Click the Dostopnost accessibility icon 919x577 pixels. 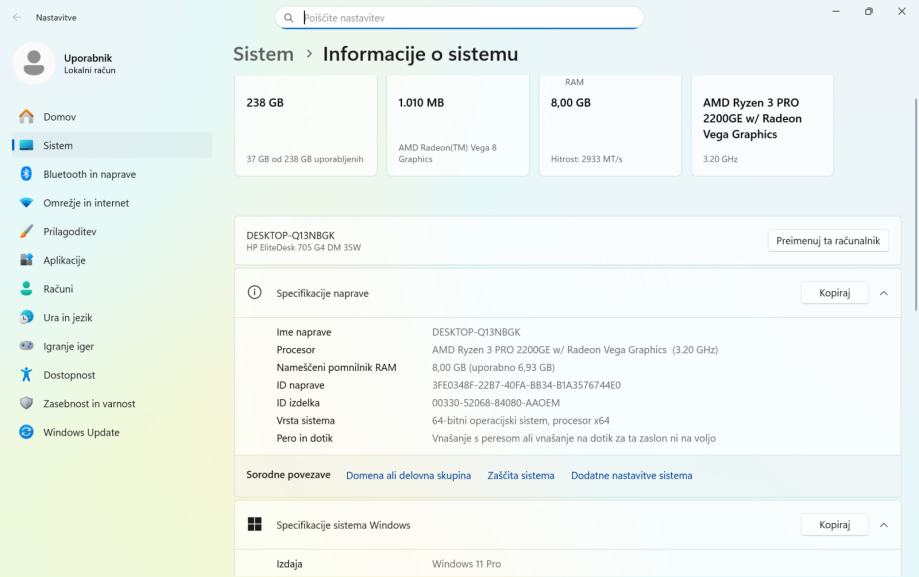[x=27, y=375]
